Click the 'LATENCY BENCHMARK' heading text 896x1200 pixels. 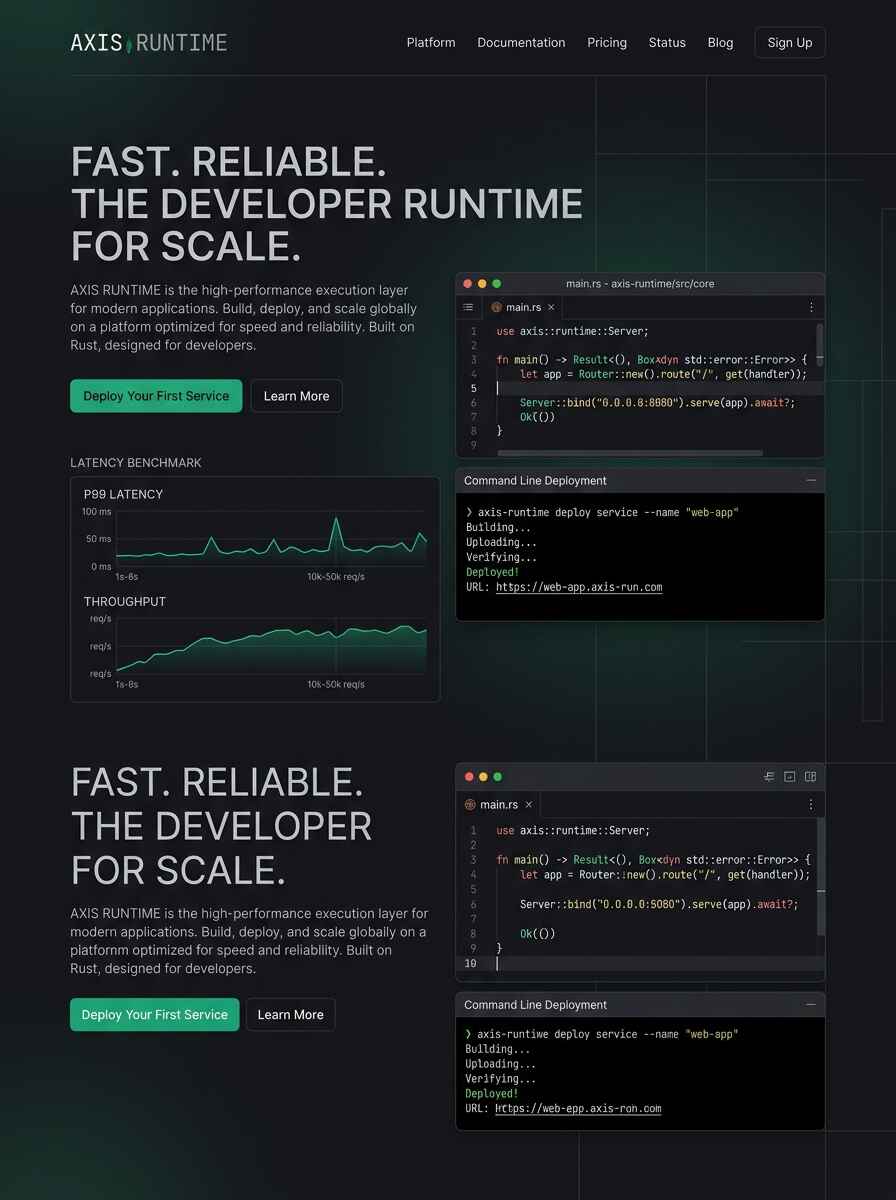[x=136, y=463]
